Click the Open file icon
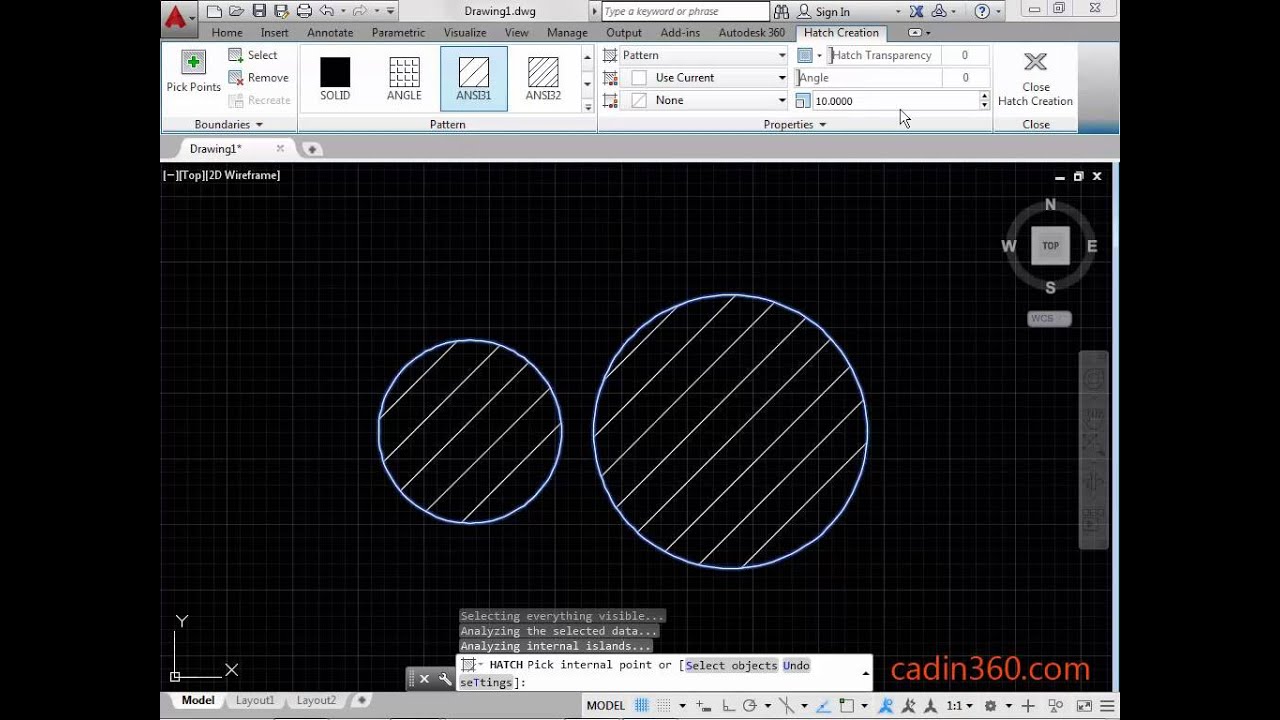This screenshot has width=1280, height=720. coord(236,11)
